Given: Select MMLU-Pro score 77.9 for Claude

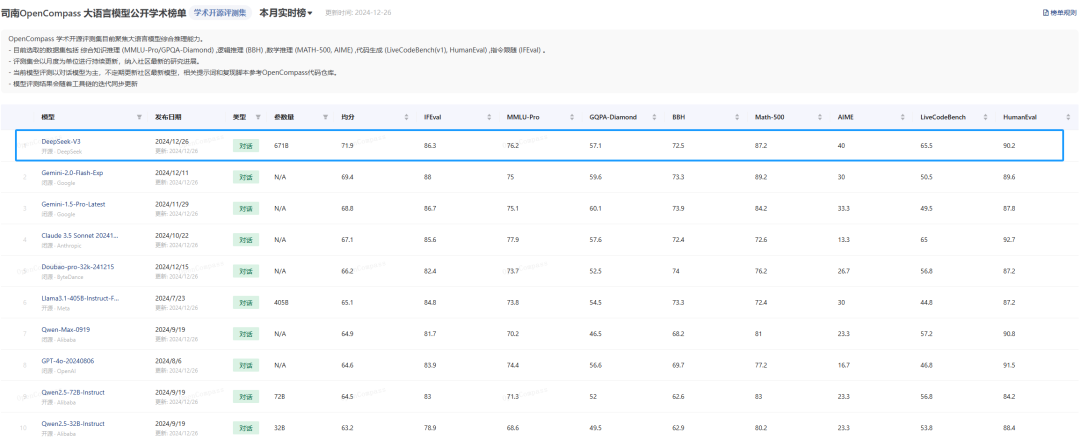Looking at the screenshot, I should pyautogui.click(x=513, y=240).
